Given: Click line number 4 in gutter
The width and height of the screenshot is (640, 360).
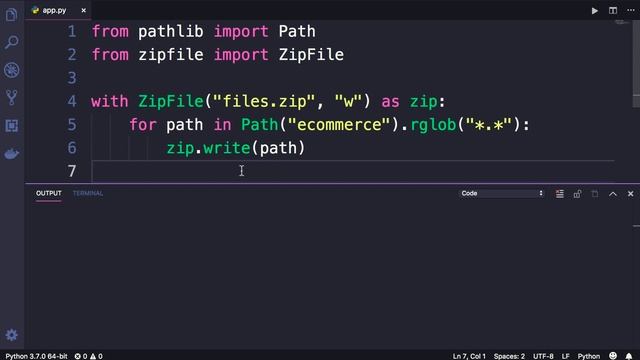Looking at the screenshot, I should pyautogui.click(x=72, y=101).
